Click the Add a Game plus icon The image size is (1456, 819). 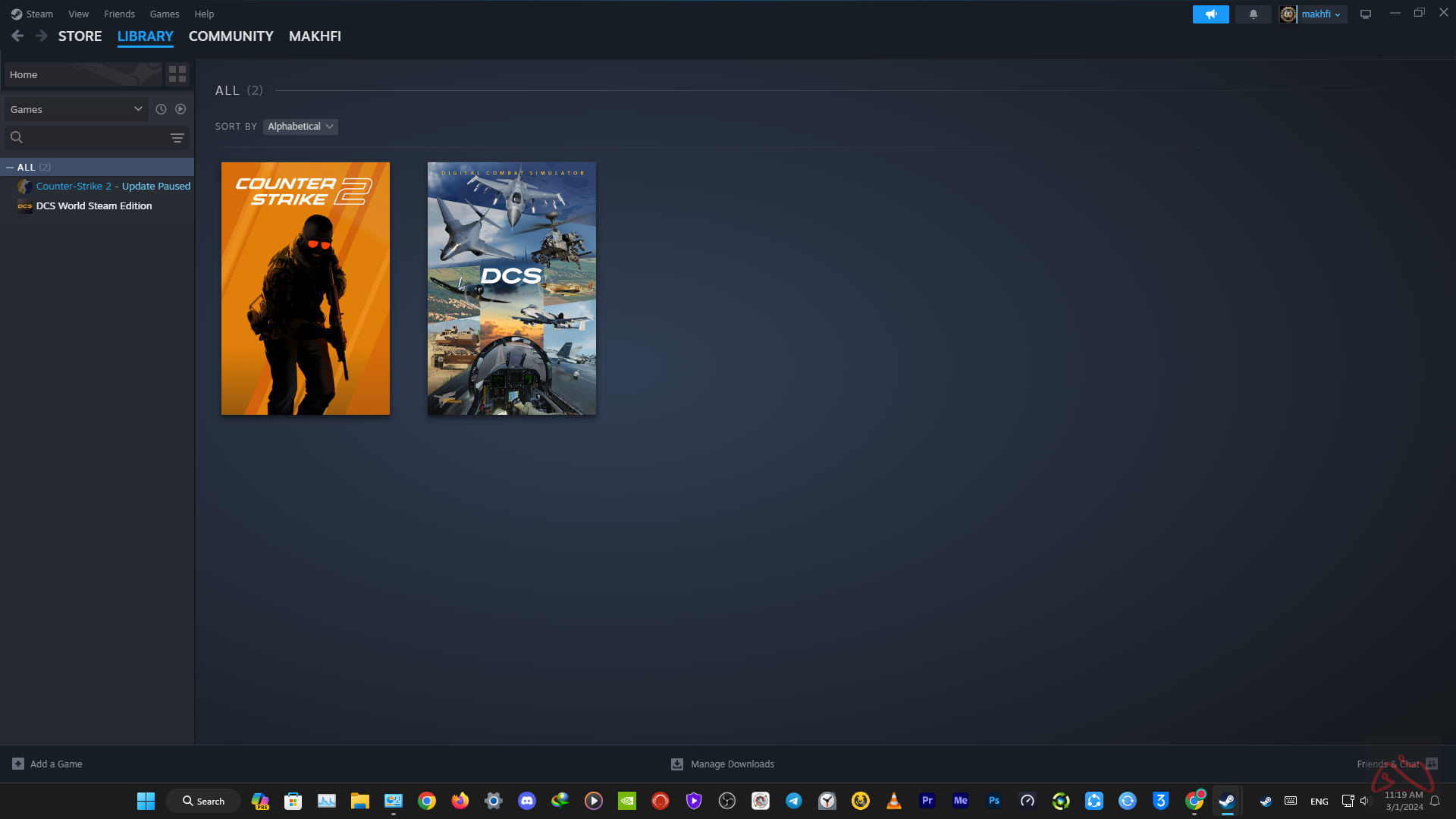point(18,764)
